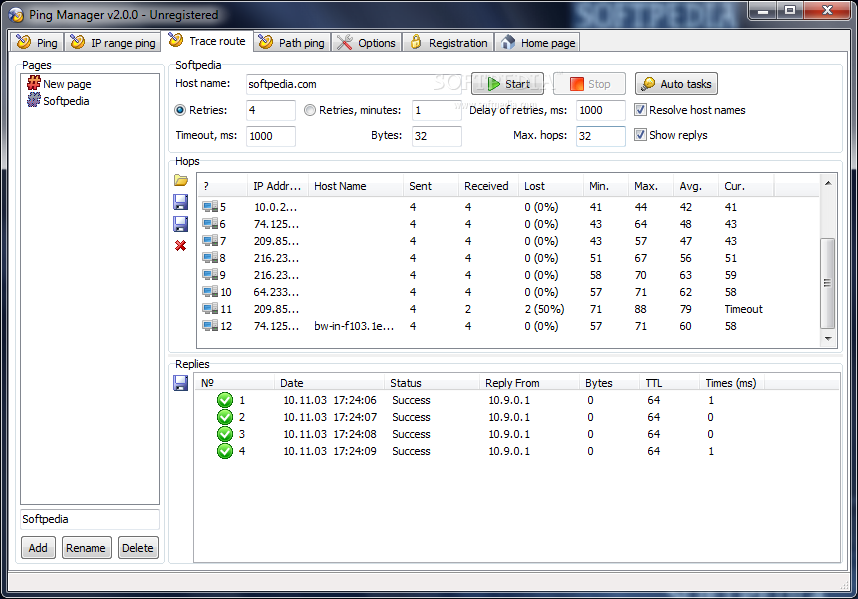This screenshot has height=599, width=858.
Task: Click green success checkmark of reply 2
Action: tap(225, 417)
